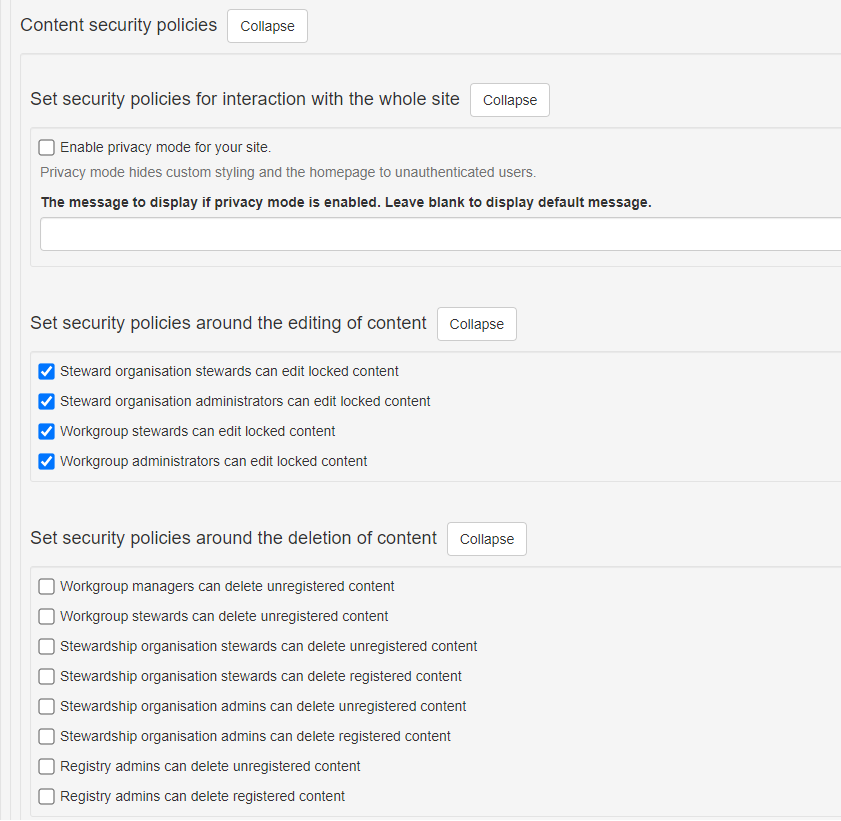Enable privacy mode for your site
841x821 pixels.
click(x=47, y=148)
